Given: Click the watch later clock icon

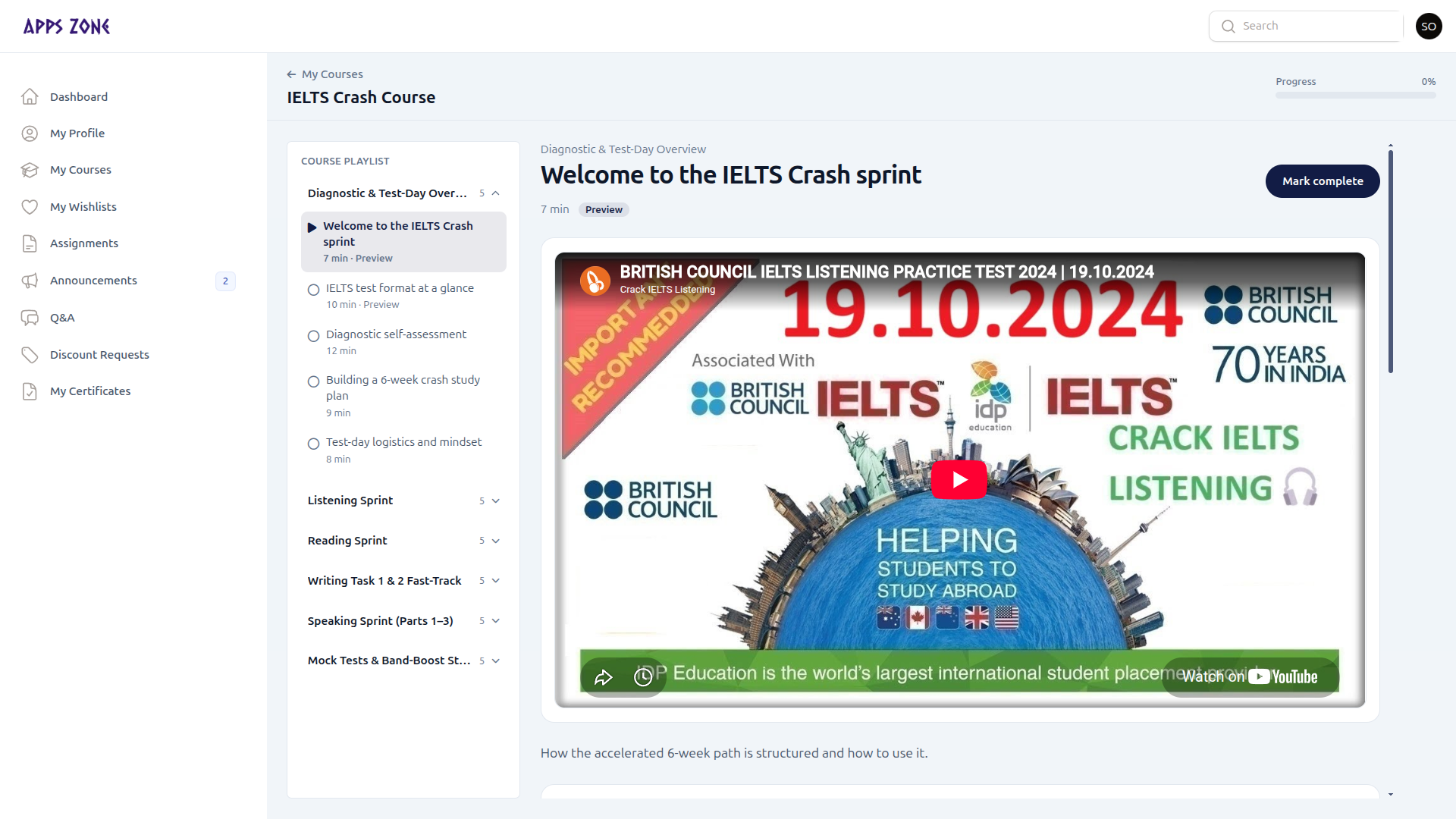Looking at the screenshot, I should (643, 677).
